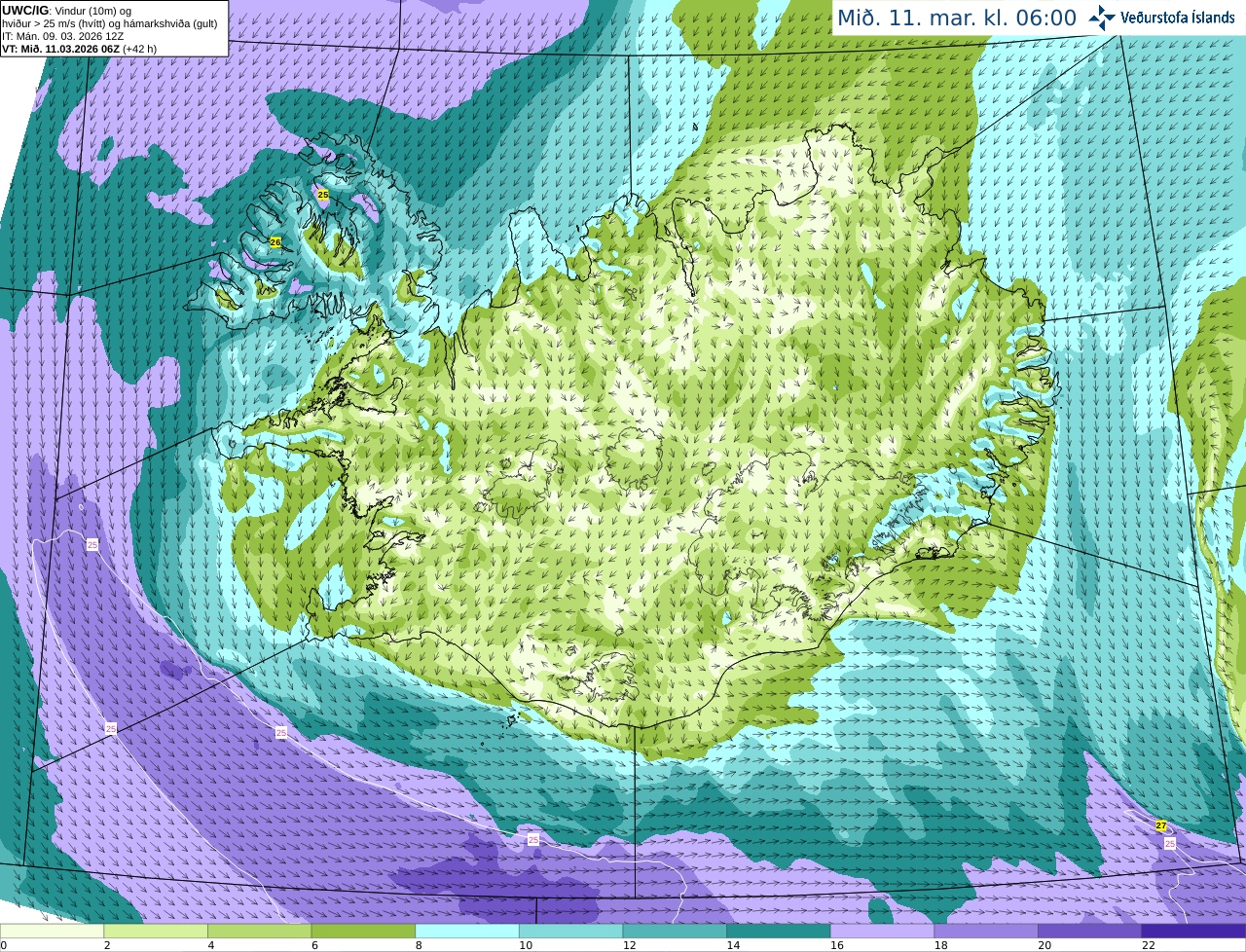Pick the darkest above-22 m/s legend swatch
The height and width of the screenshot is (952, 1246).
[1194, 932]
